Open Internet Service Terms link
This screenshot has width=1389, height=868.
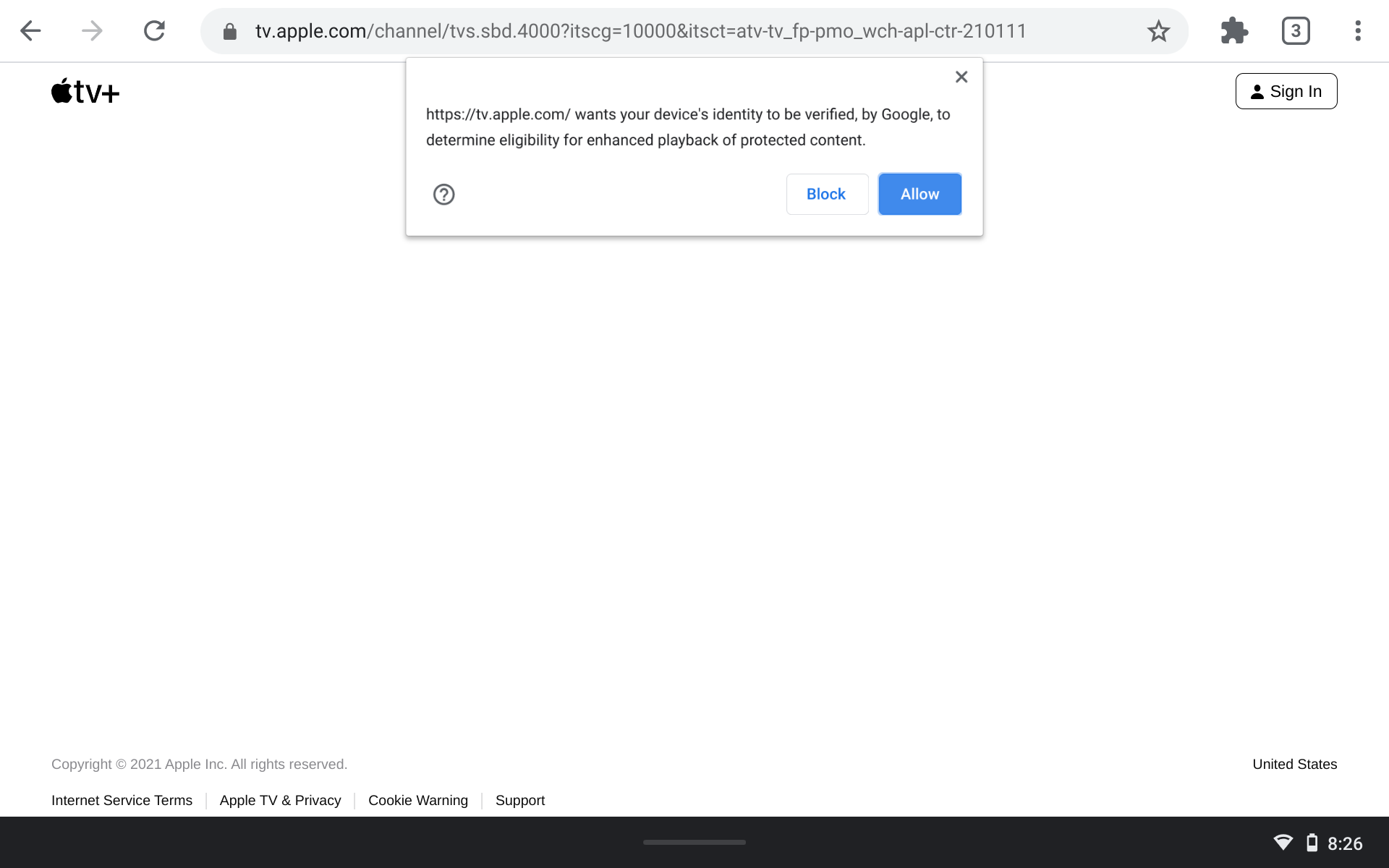tap(122, 800)
